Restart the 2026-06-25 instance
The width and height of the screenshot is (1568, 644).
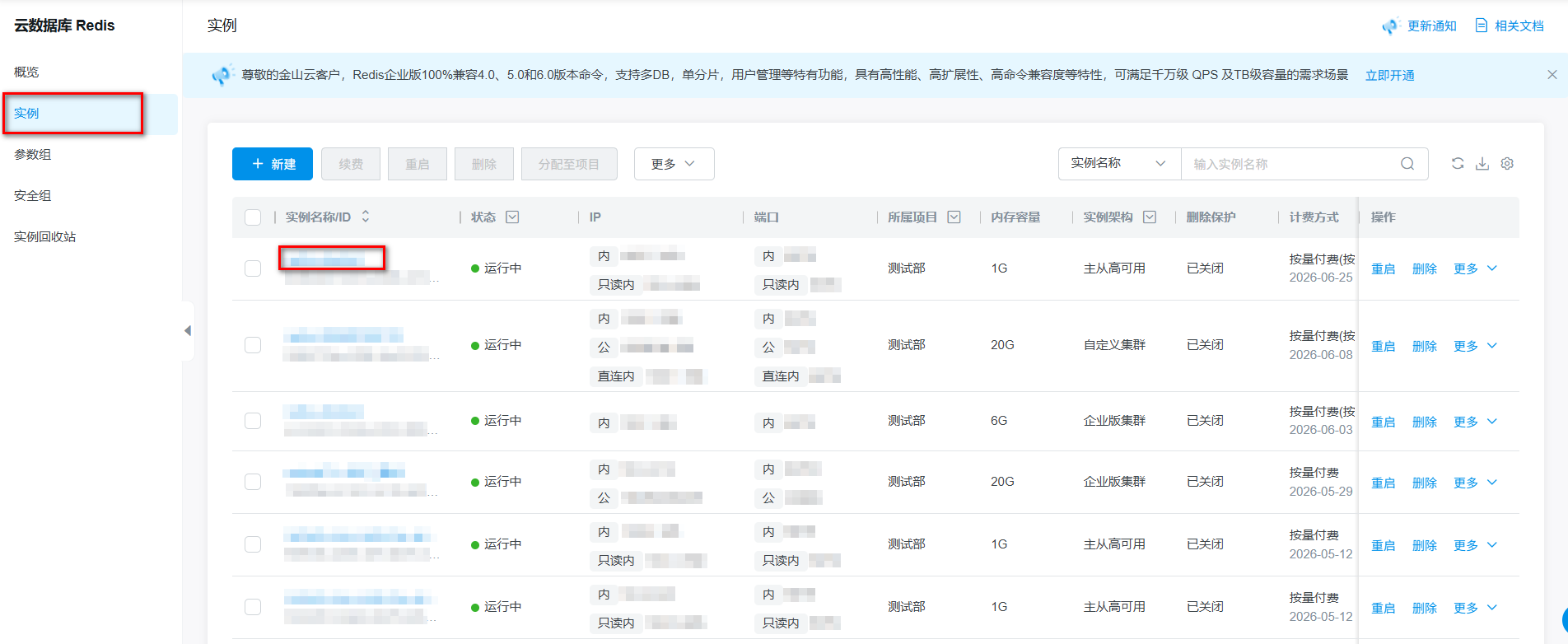pyautogui.click(x=1384, y=268)
